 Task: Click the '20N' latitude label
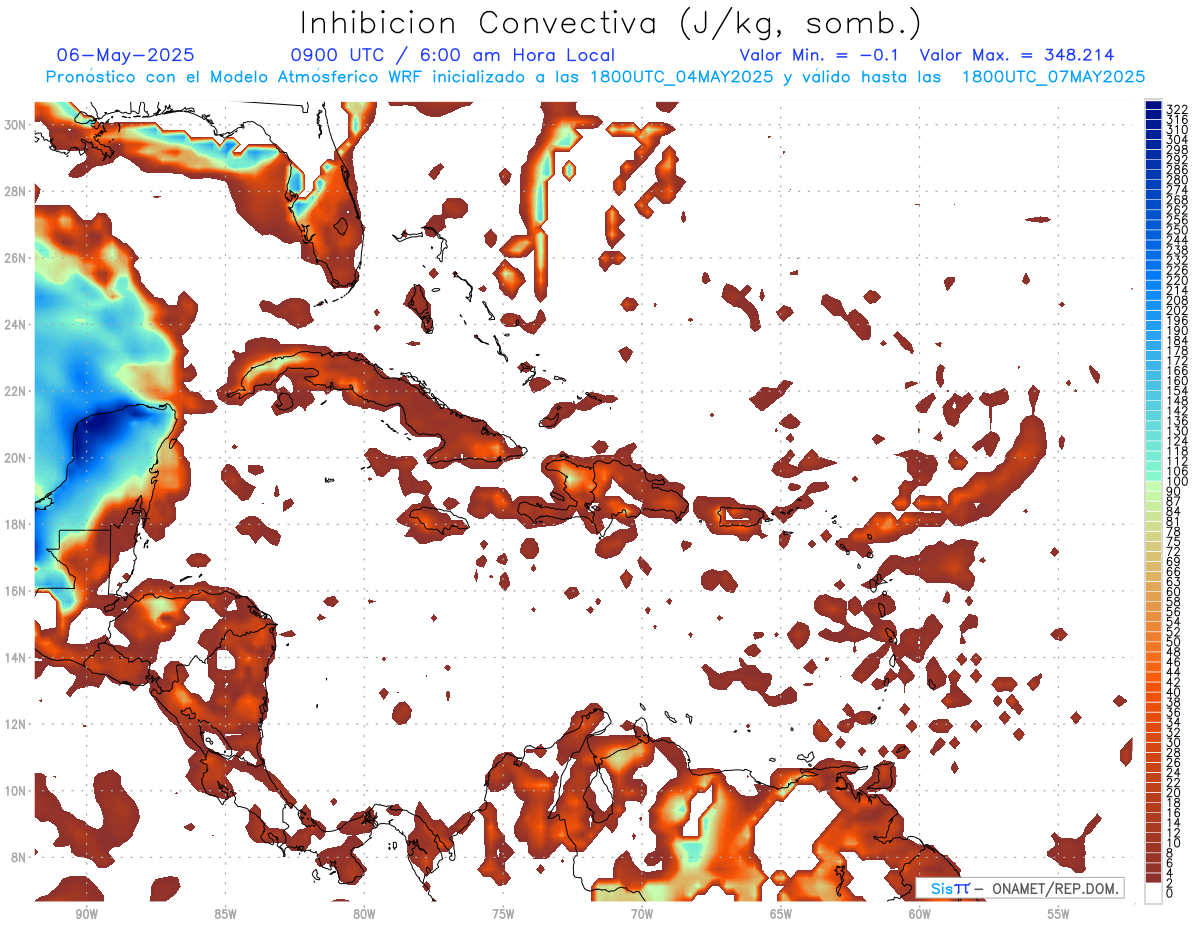(15, 457)
